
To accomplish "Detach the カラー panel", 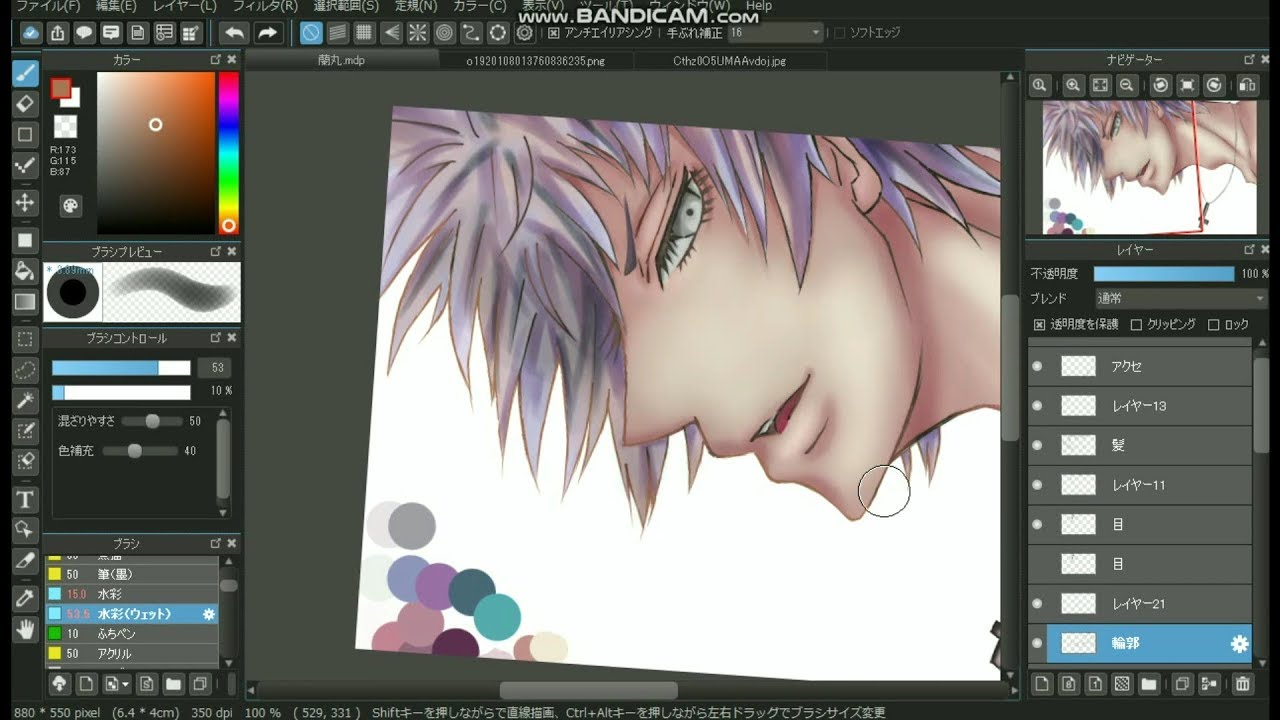I will pyautogui.click(x=215, y=60).
